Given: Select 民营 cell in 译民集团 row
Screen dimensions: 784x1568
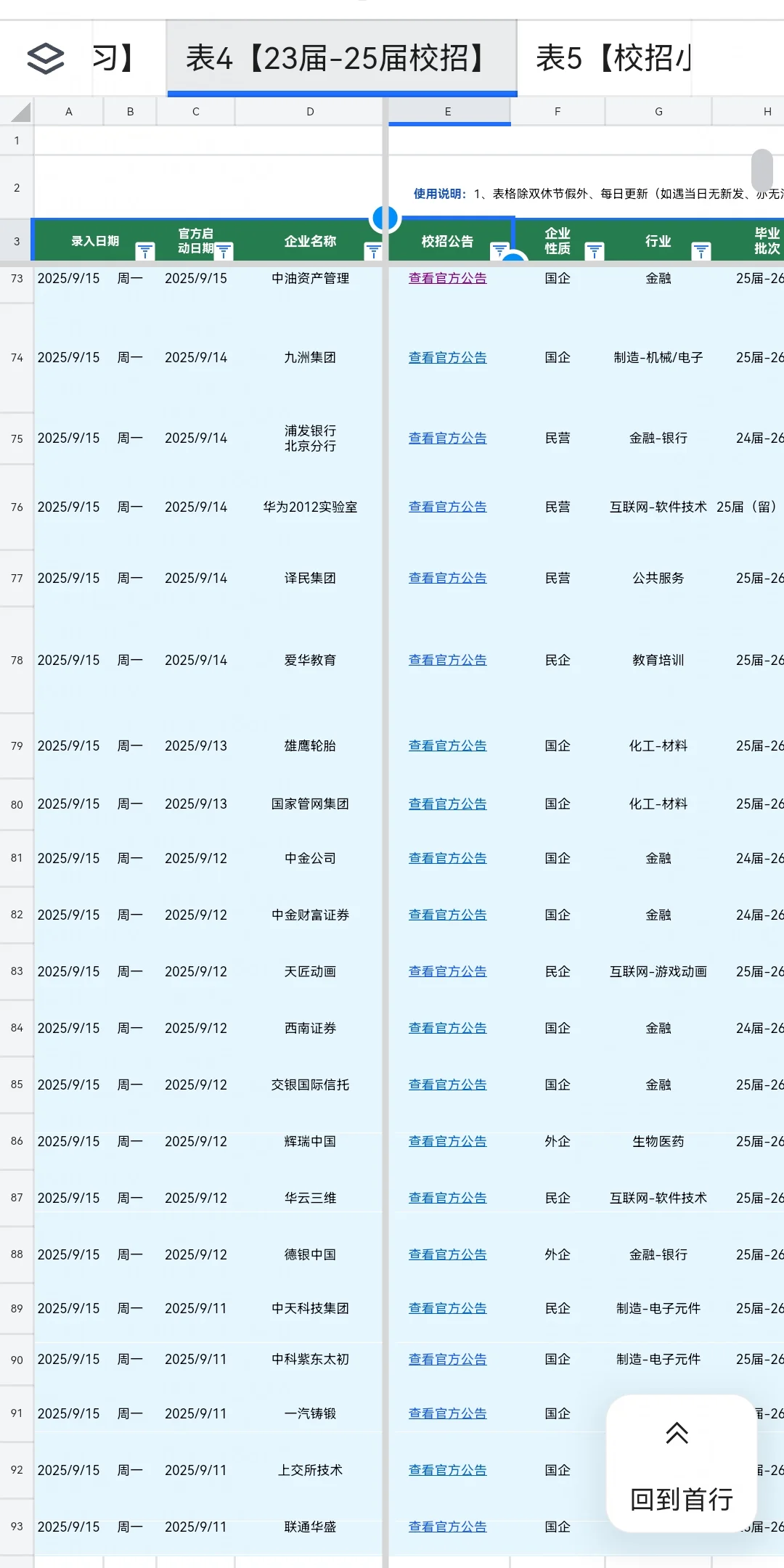Looking at the screenshot, I should click(558, 578).
